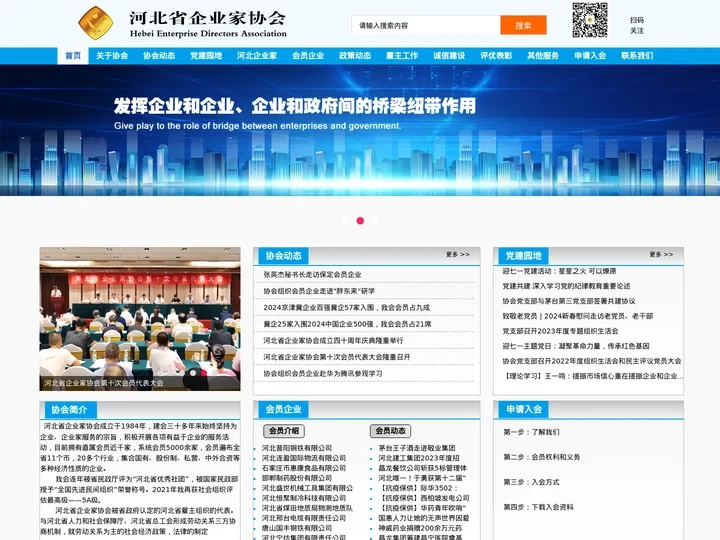
Task: Open 致敬老党员 2024新春慰问 article
Action: point(578,316)
